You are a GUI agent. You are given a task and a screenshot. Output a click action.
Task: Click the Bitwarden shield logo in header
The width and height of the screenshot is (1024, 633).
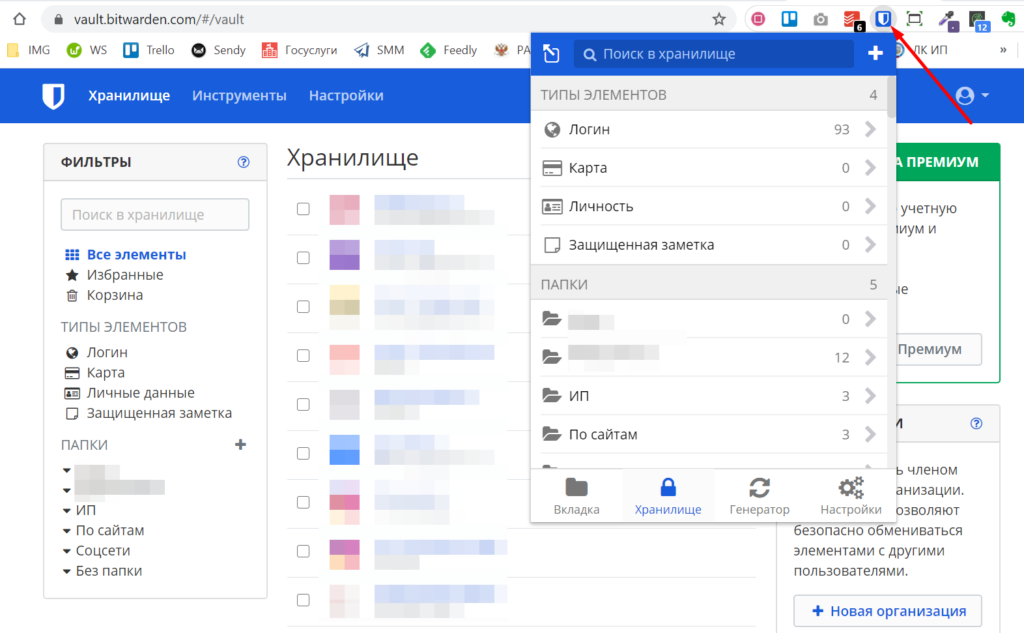(x=53, y=96)
